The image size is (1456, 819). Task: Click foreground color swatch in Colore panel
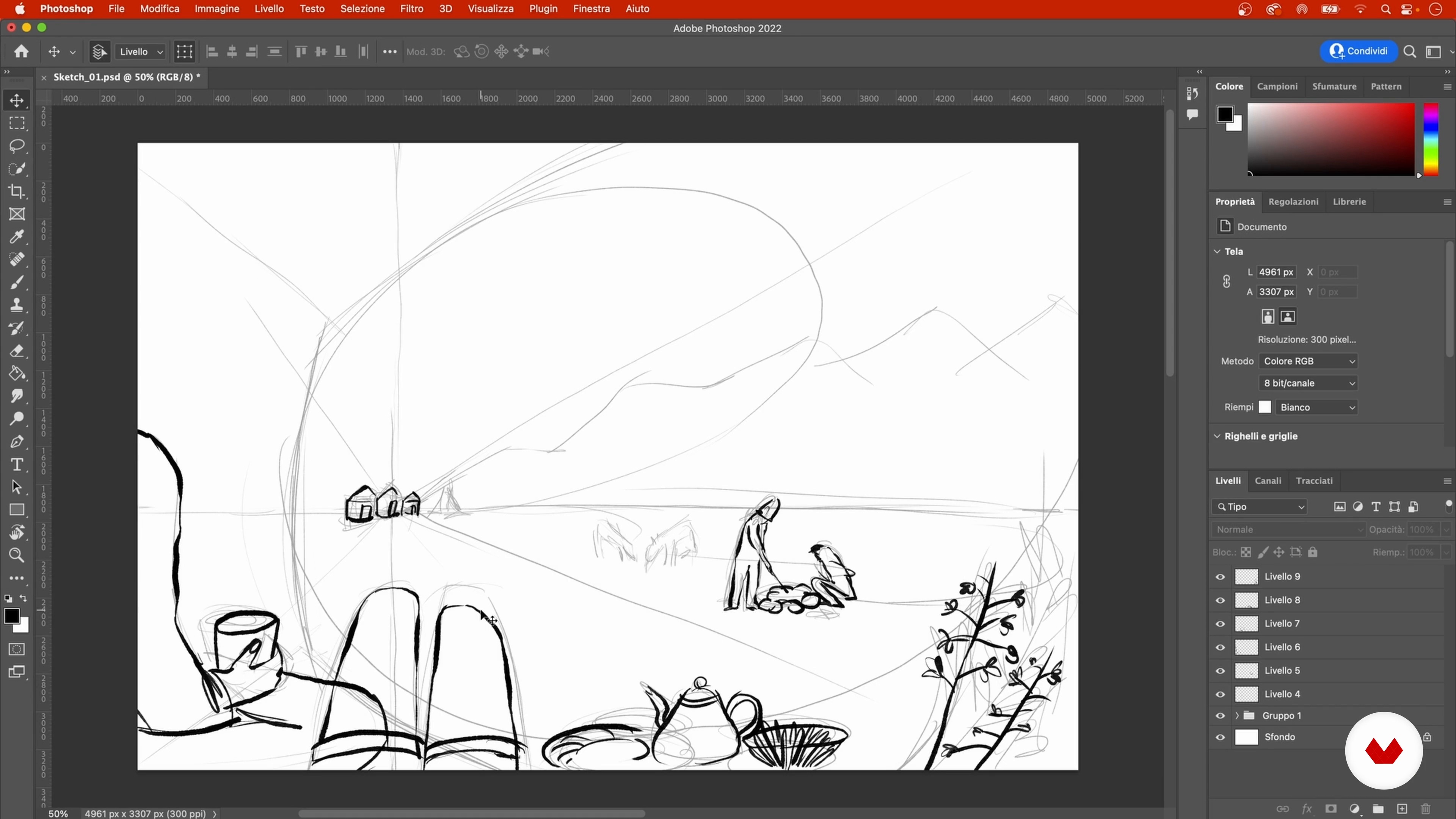[1224, 114]
